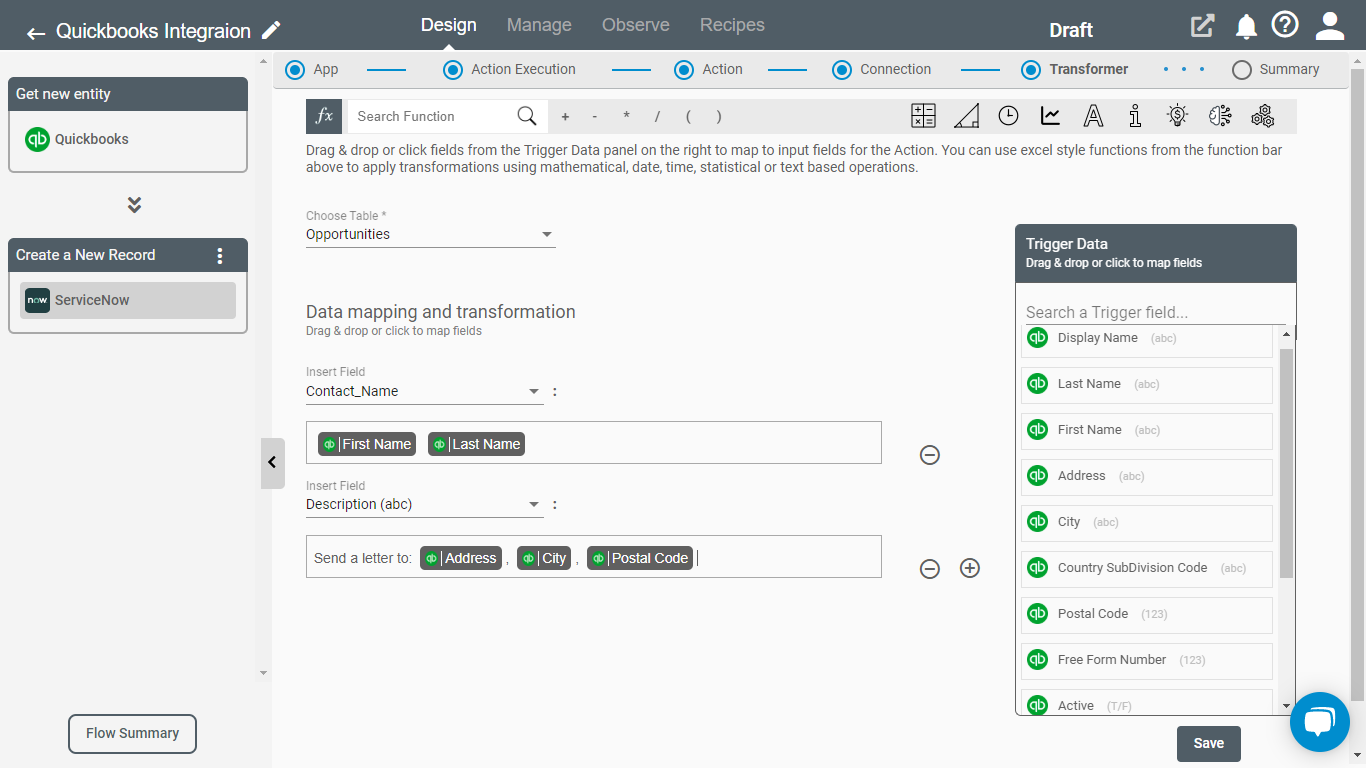Select the Connection step radio
This screenshot has height=768, width=1366.
[842, 70]
